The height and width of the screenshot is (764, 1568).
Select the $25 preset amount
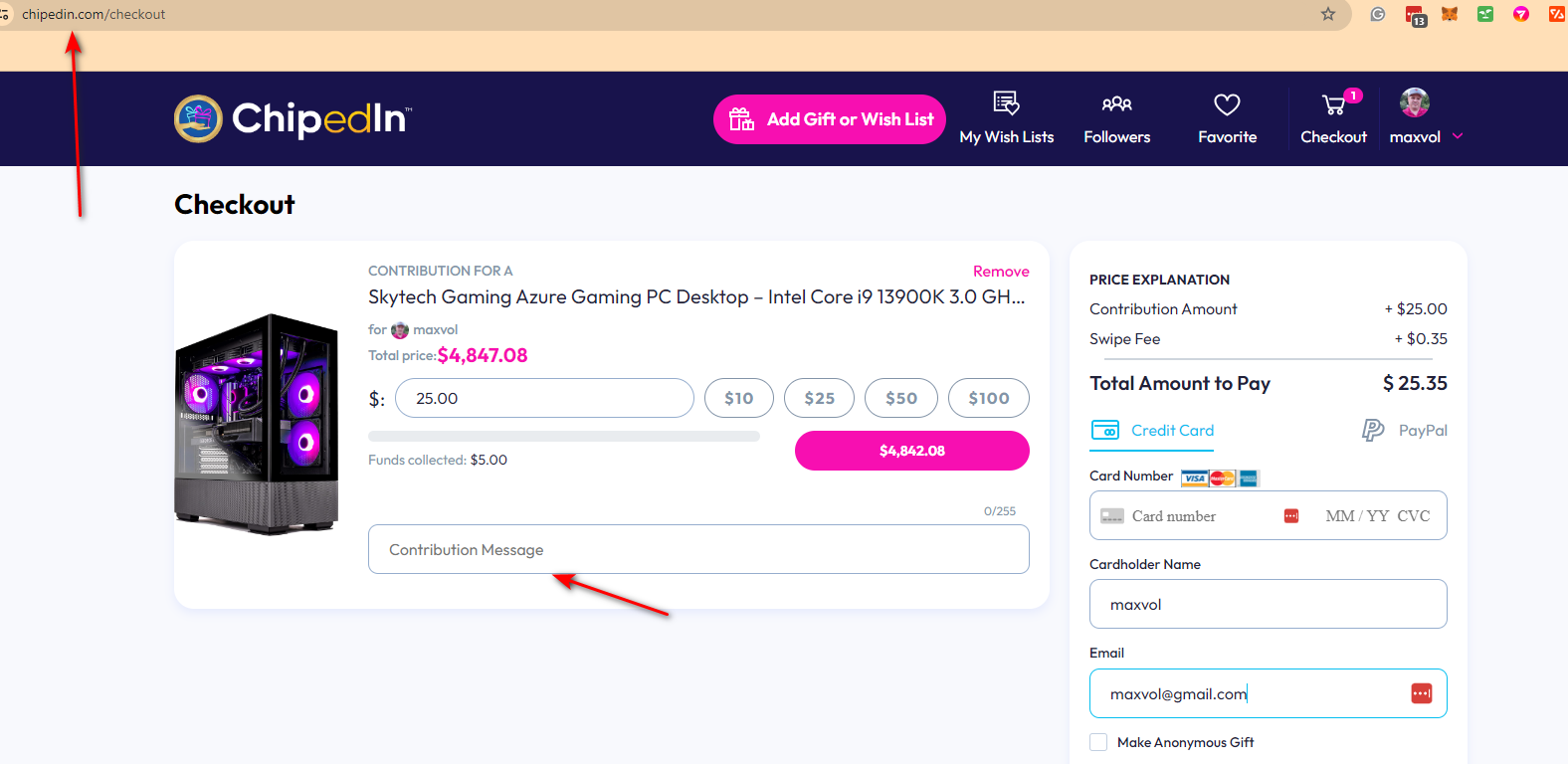[819, 398]
